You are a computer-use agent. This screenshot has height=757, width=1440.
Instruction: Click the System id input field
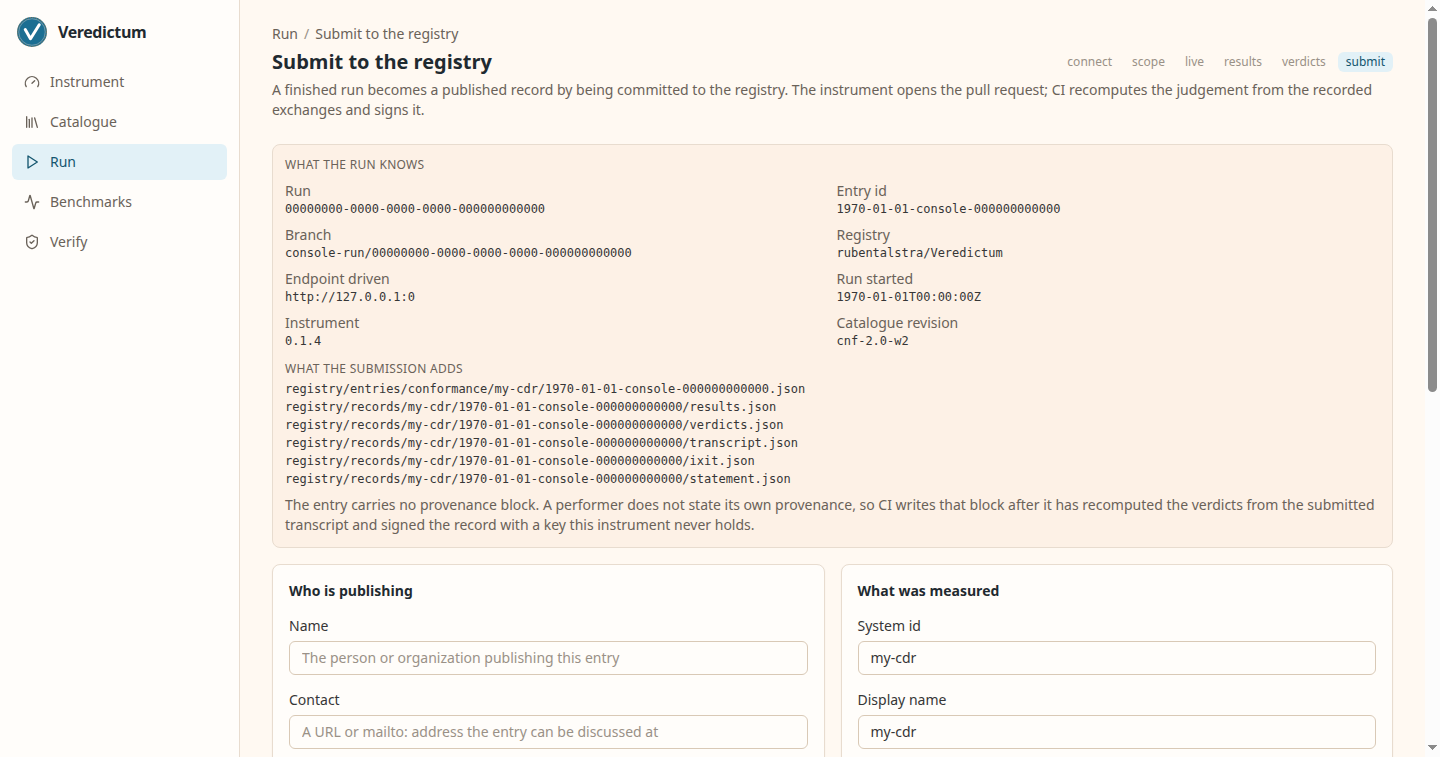pos(1116,658)
